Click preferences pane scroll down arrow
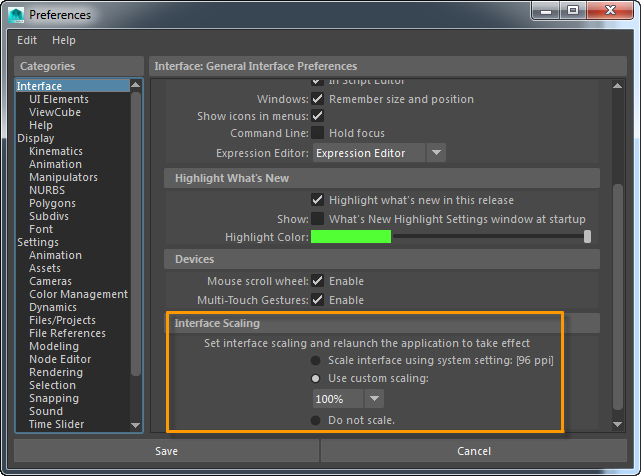This screenshot has width=641, height=476. [618, 424]
